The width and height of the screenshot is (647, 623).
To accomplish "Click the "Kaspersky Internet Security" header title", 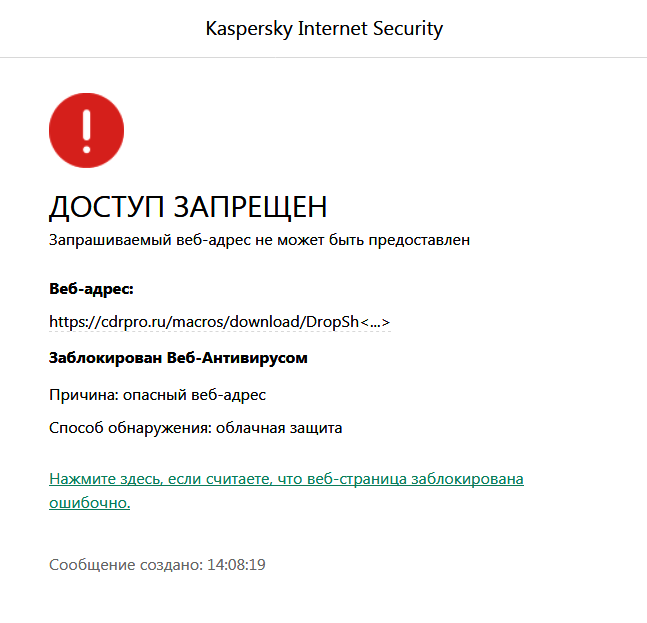I will point(323,28).
